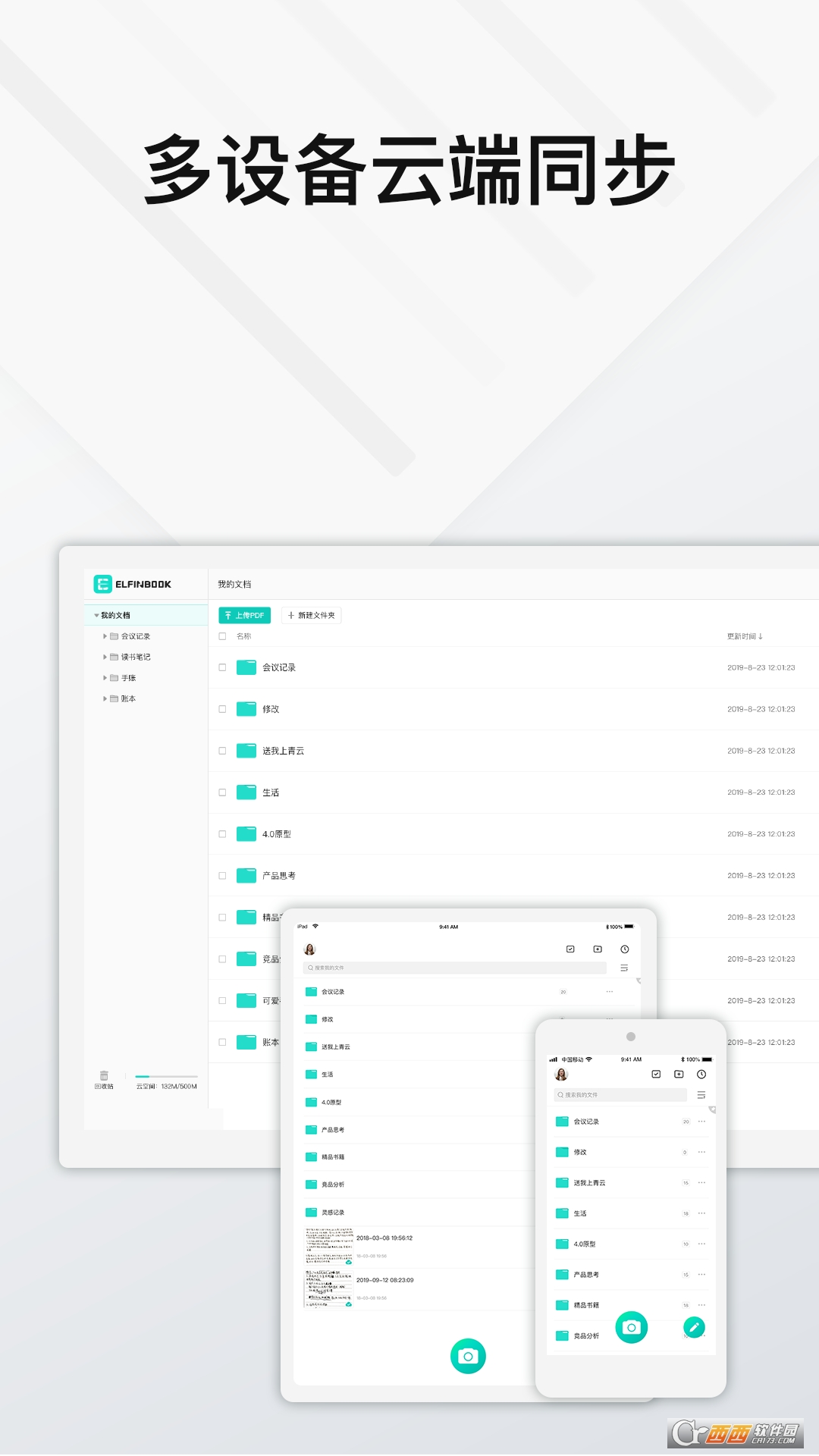Select the checkbox next to 生活 folder
The width and height of the screenshot is (819, 1456).
click(x=222, y=792)
